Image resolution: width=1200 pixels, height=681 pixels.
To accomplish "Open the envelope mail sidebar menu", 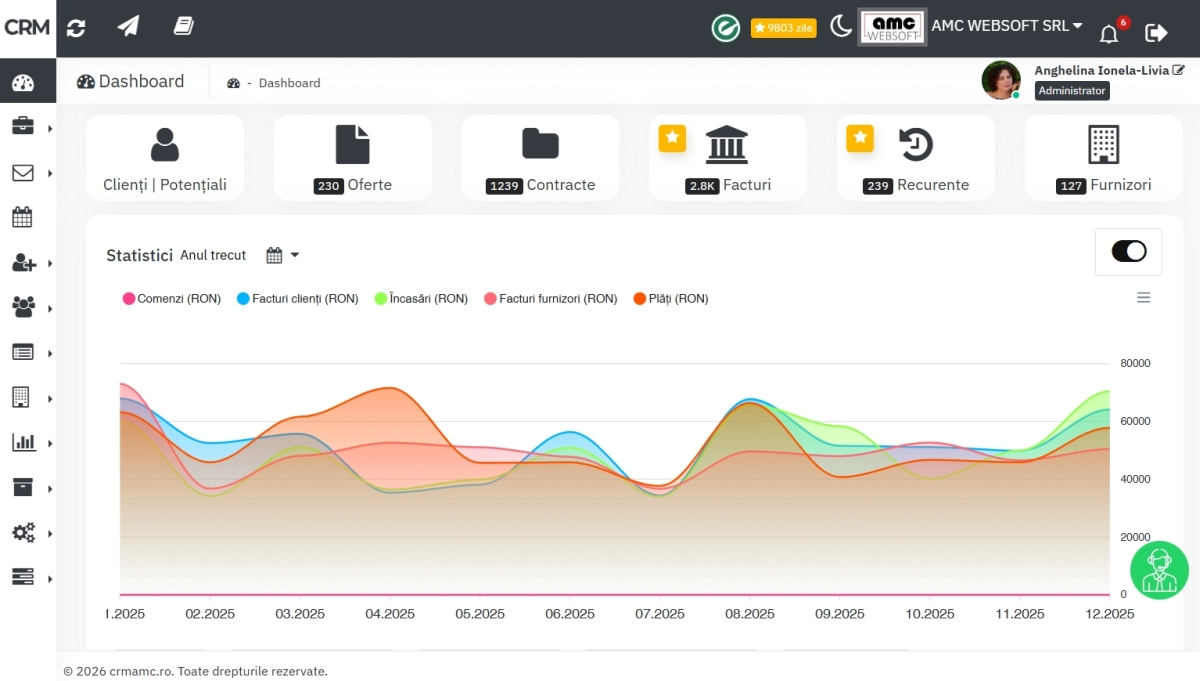I will [x=23, y=173].
